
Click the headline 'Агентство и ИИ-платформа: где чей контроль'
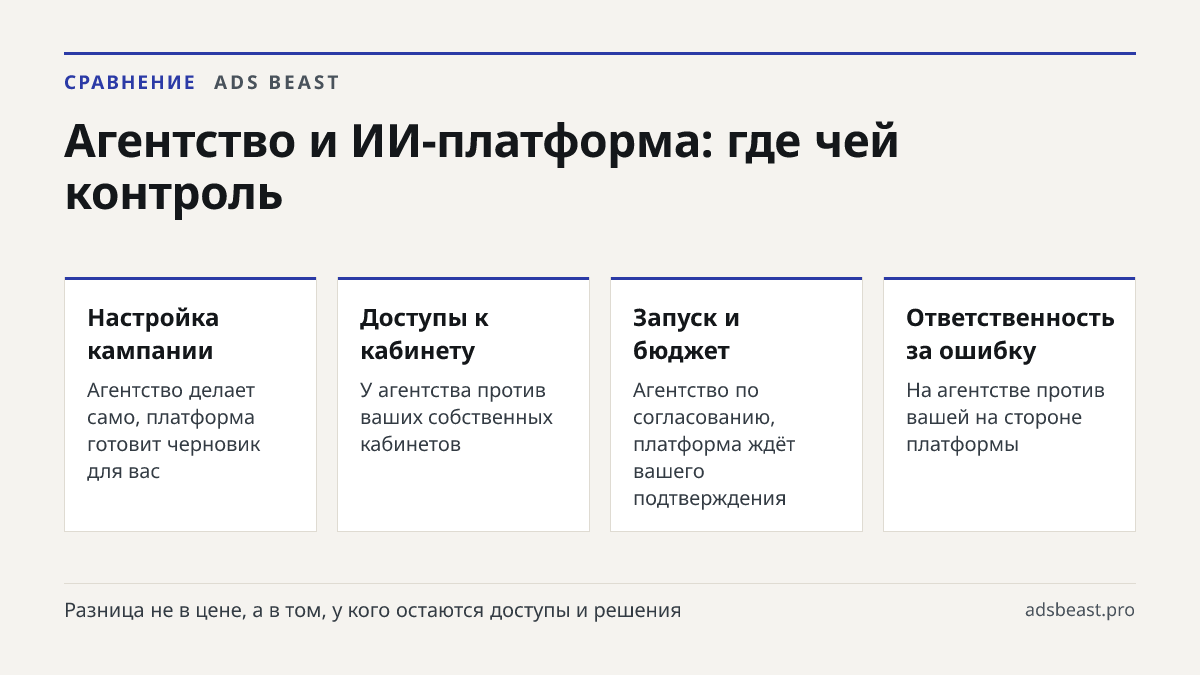(482, 167)
